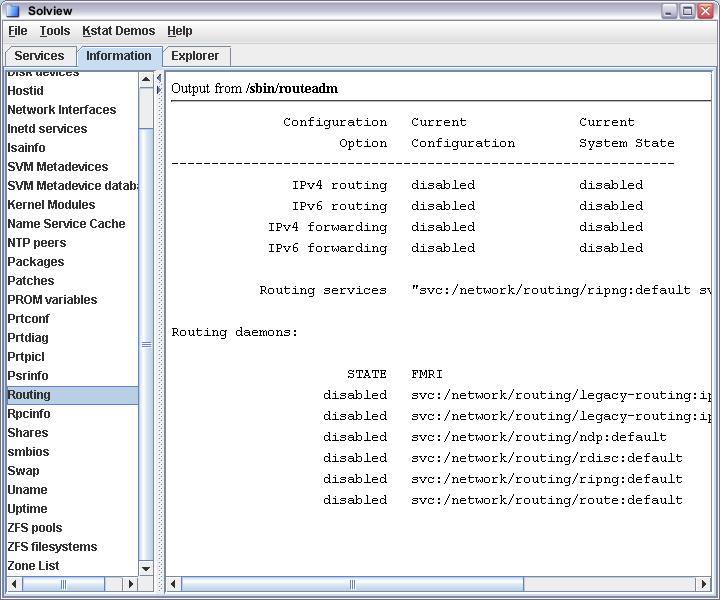
Task: Click the list's vertical scrollbar thumb
Action: (146, 344)
